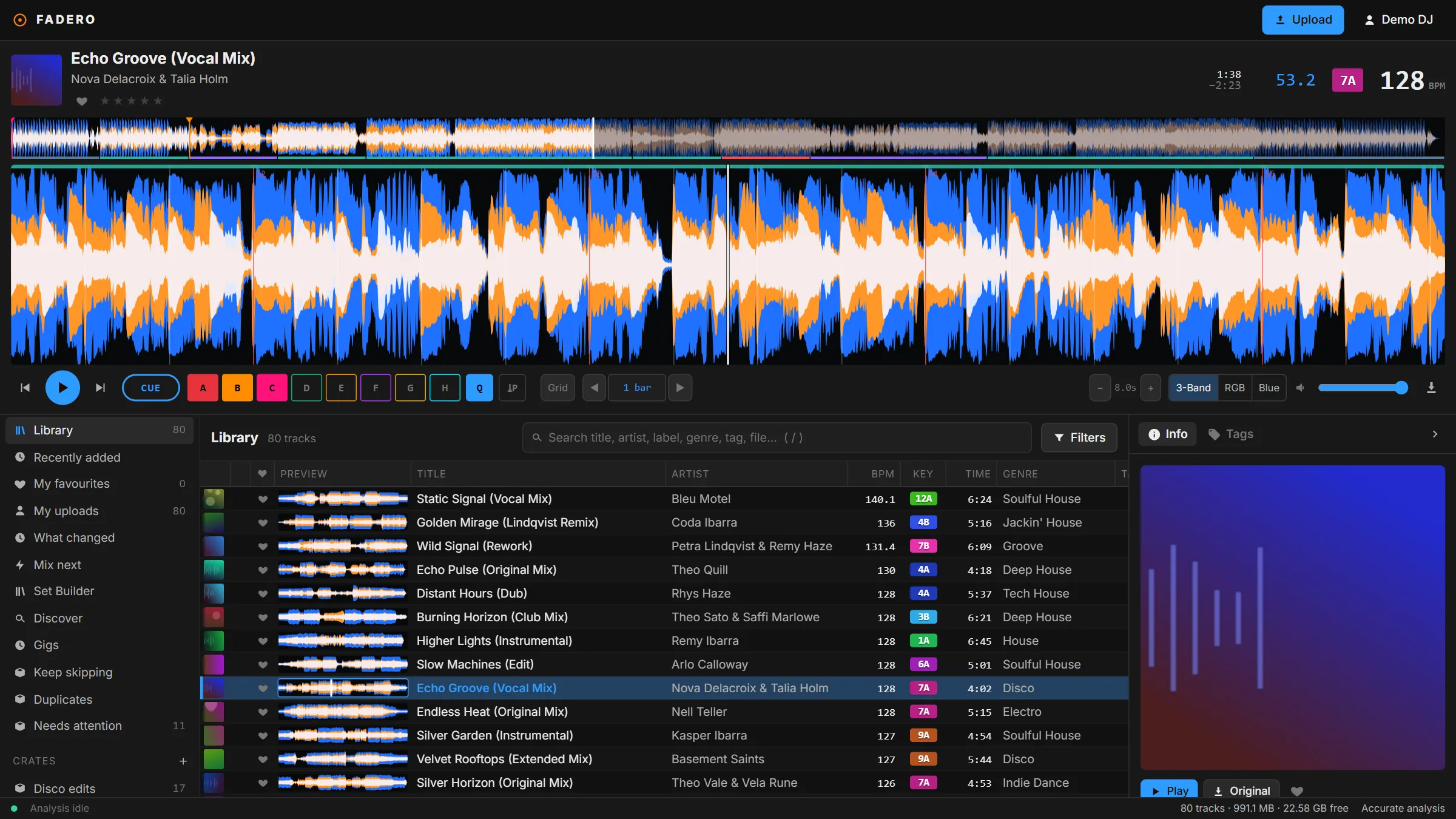Screen dimensions: 1456x819
Task: Open Mix next in sidebar
Action: pyautogui.click(x=99, y=565)
